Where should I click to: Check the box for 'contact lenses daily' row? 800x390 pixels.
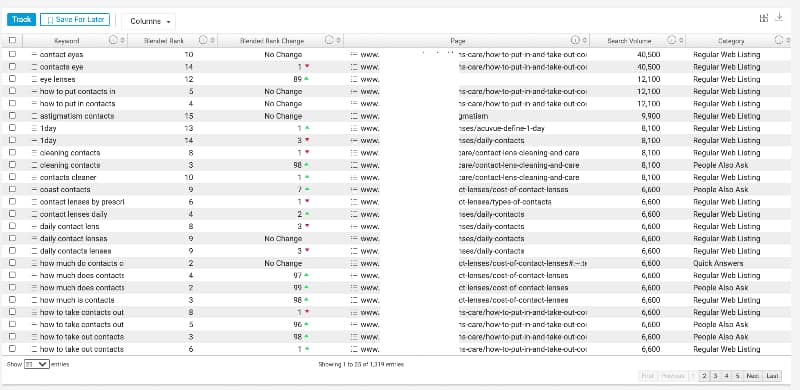coord(13,213)
